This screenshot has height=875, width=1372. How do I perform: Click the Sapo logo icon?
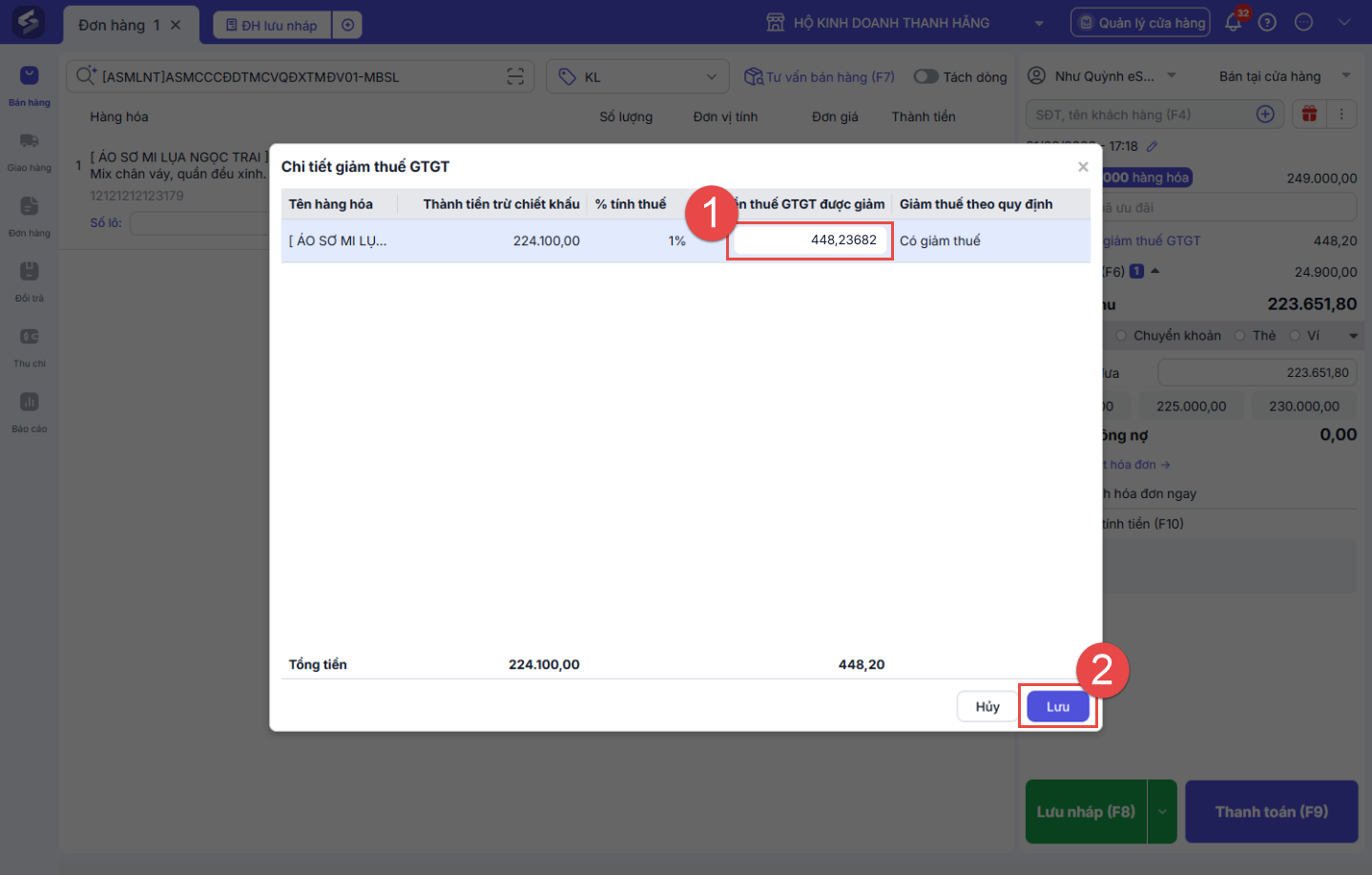pyautogui.click(x=28, y=21)
